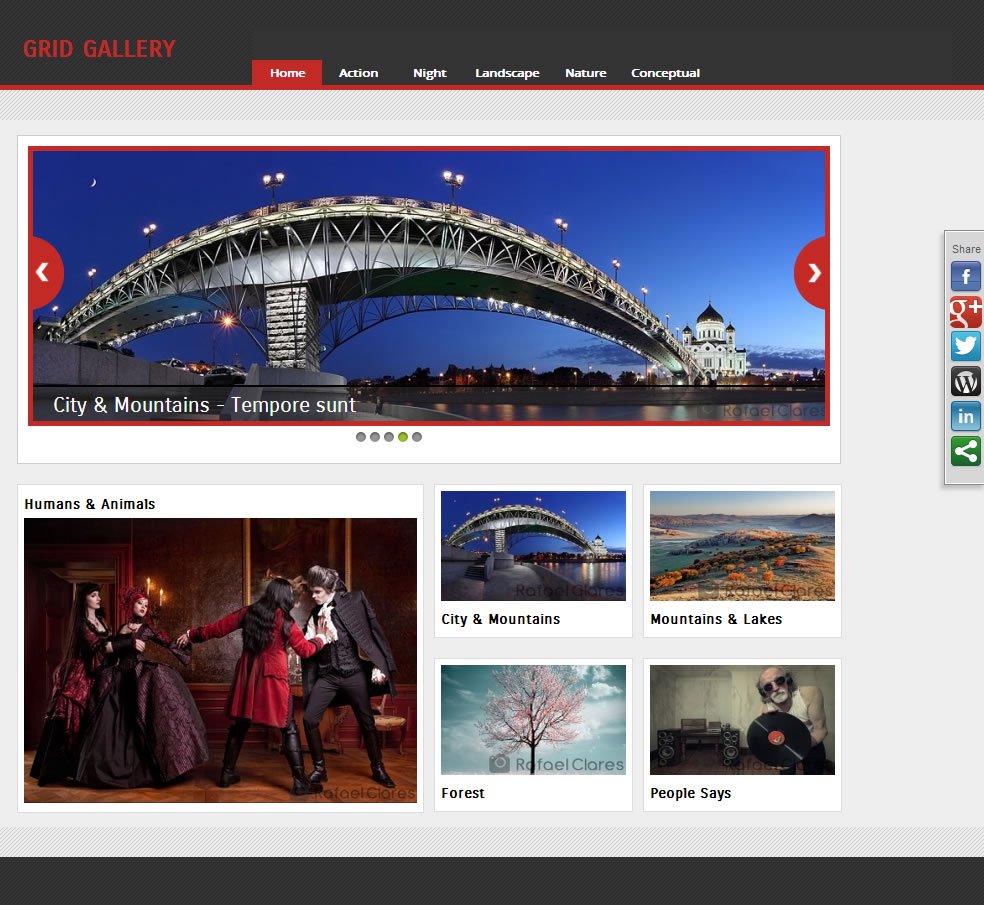This screenshot has width=984, height=905.
Task: Open the Night menu item
Action: coord(430,73)
